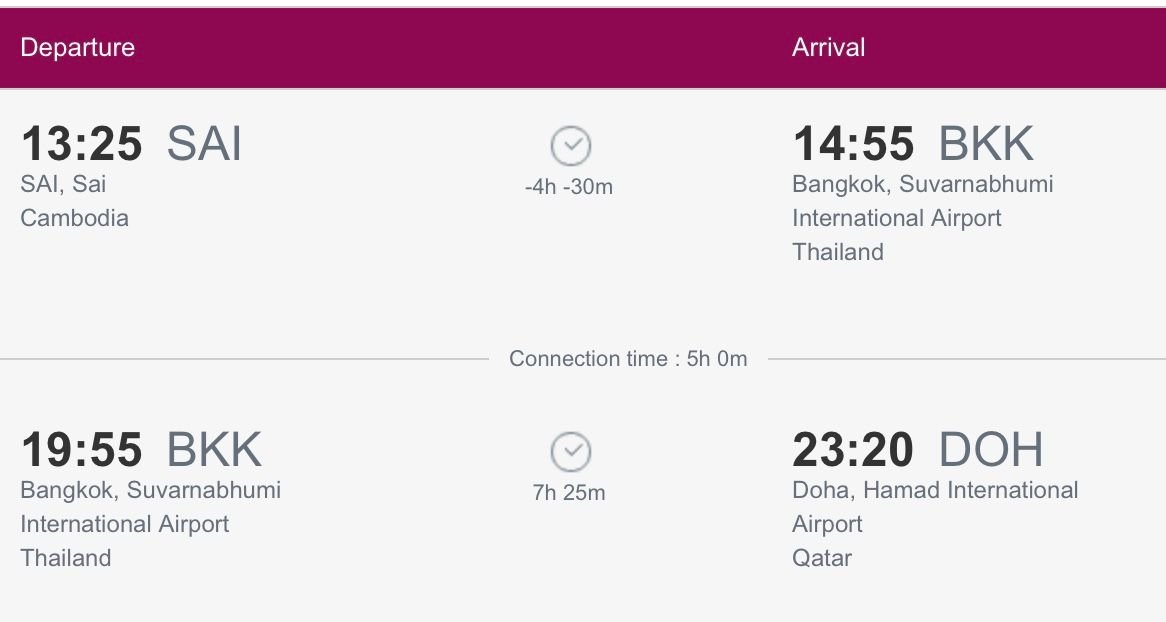The image size is (1166, 622).
Task: Click the 13:25 departure time
Action: (x=82, y=143)
